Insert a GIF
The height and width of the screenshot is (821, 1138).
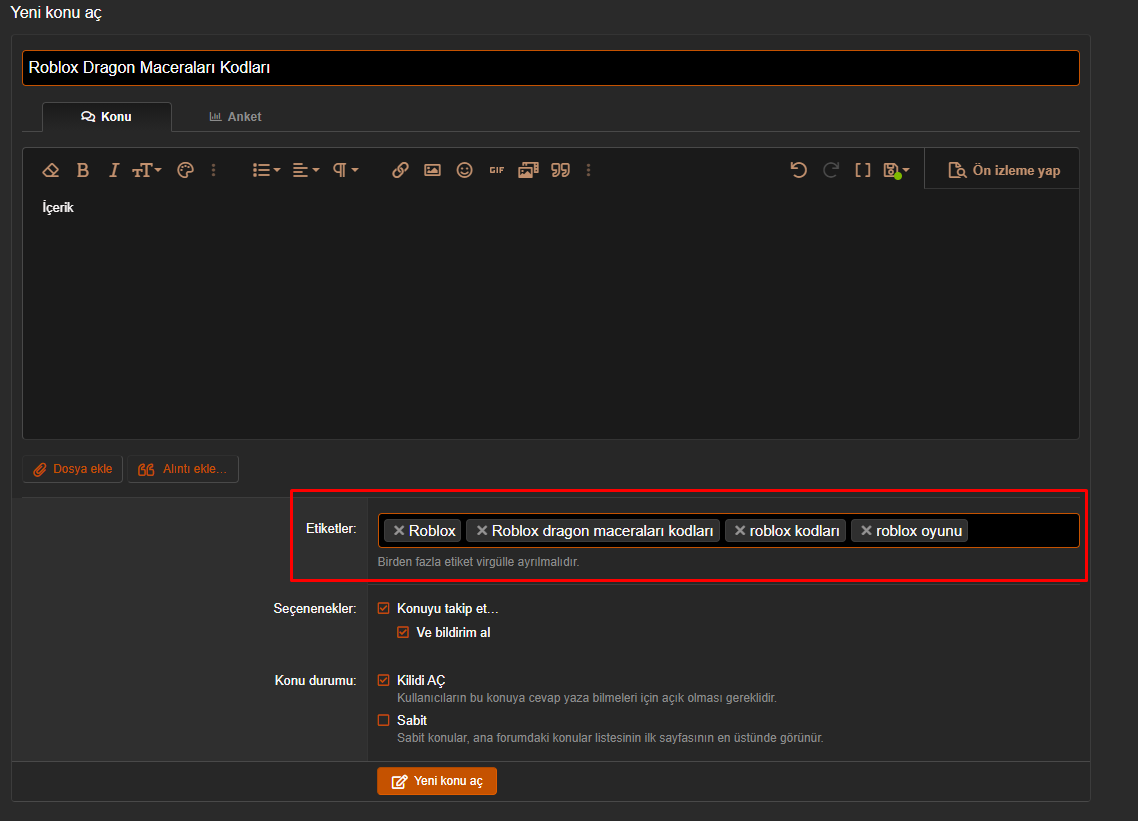496,170
